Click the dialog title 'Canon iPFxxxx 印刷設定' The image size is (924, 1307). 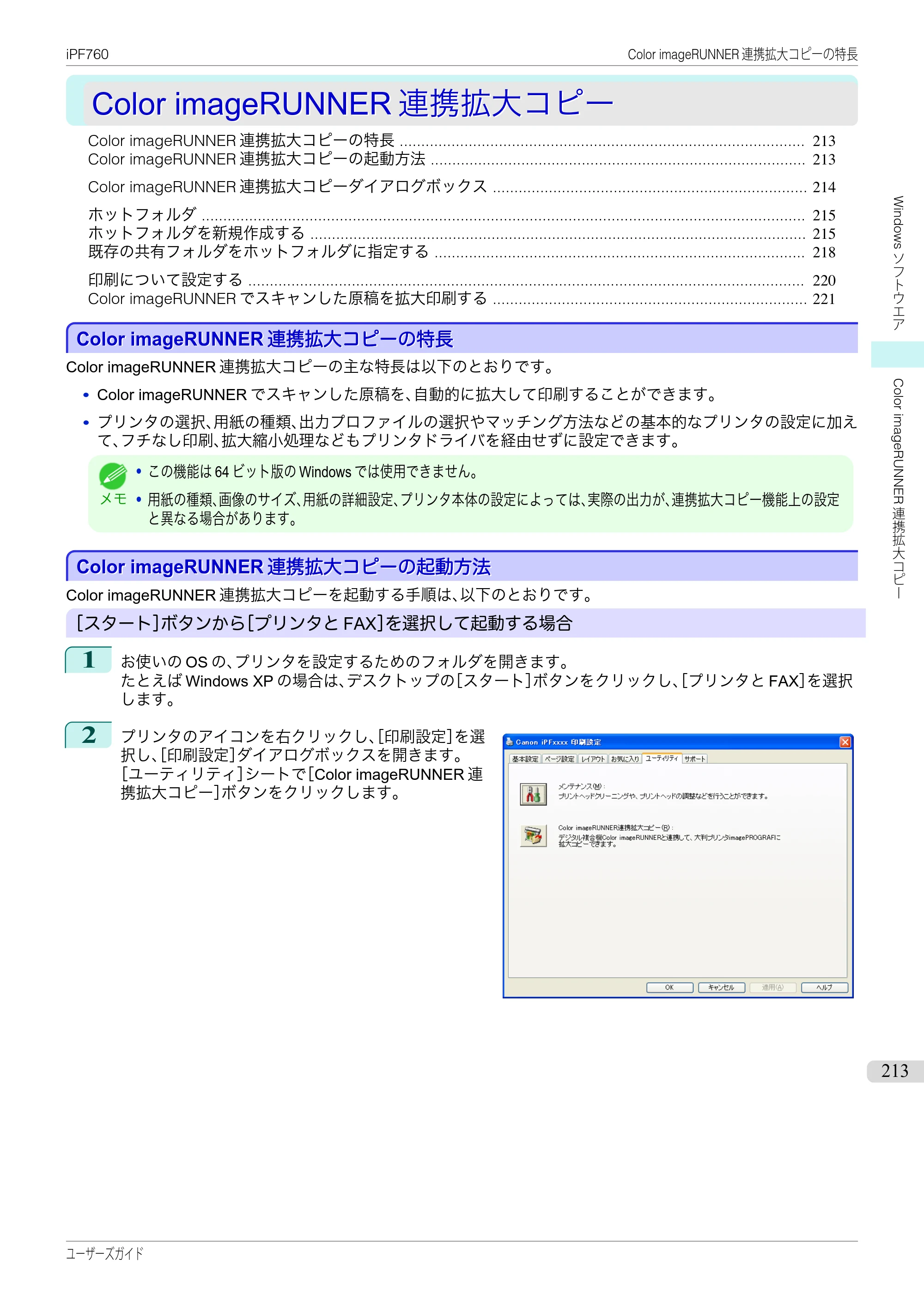558,742
